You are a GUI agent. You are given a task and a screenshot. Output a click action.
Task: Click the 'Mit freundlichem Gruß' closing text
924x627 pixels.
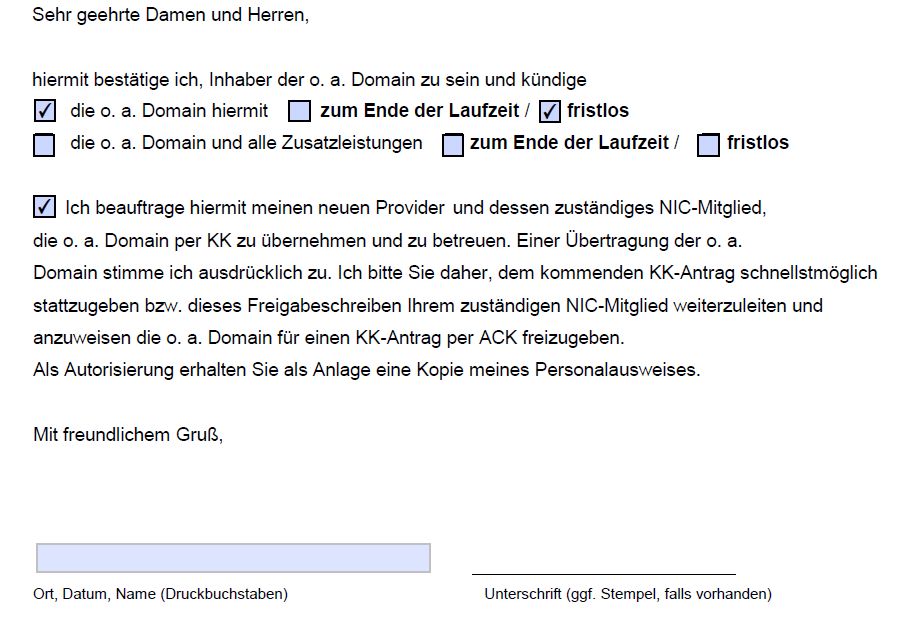(x=128, y=435)
